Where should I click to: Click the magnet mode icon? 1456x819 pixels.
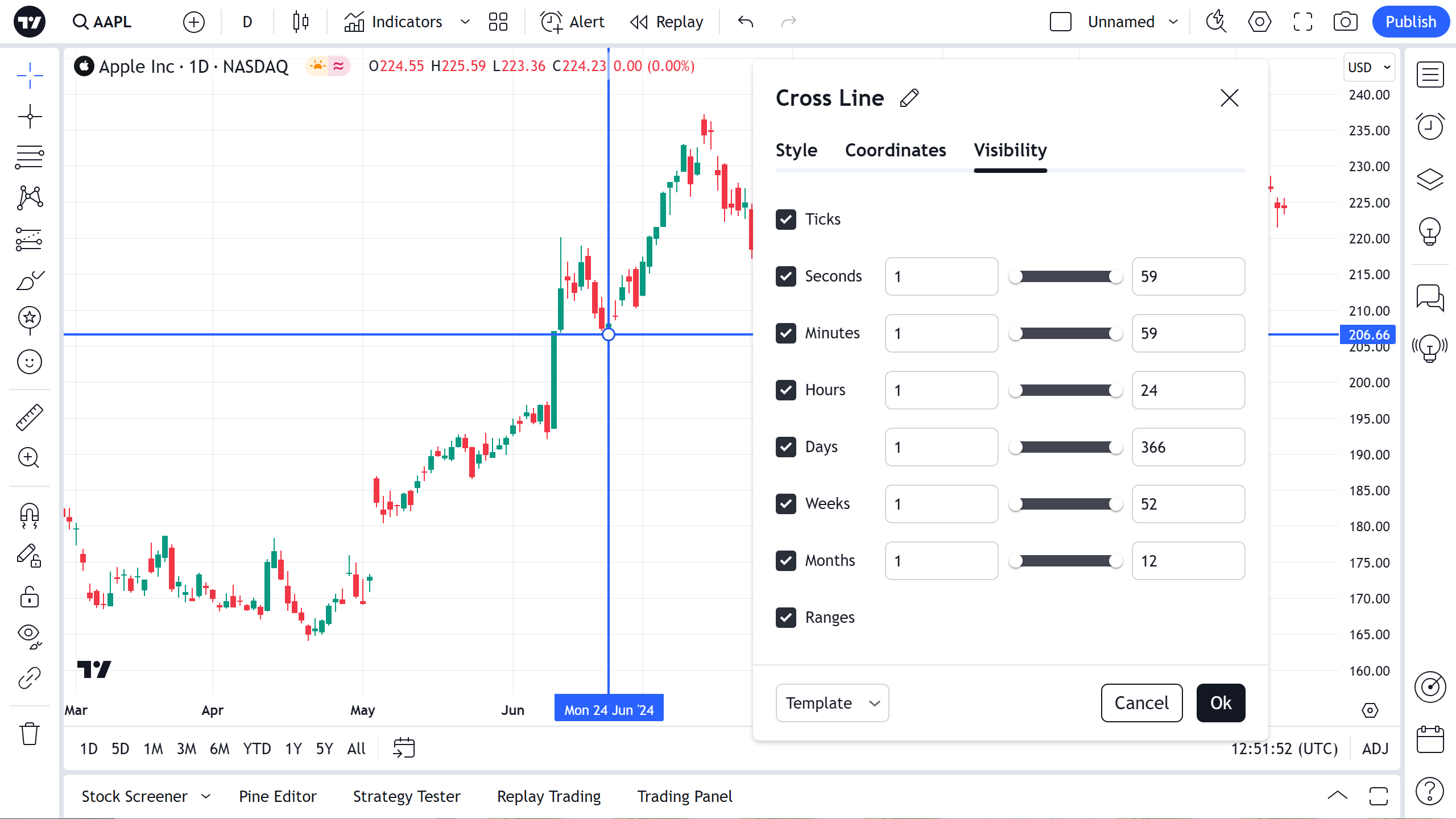coord(30,515)
